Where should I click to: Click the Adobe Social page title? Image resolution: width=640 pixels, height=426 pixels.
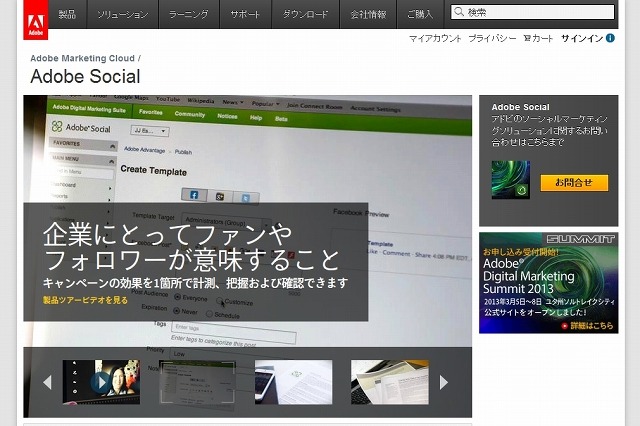(x=85, y=76)
